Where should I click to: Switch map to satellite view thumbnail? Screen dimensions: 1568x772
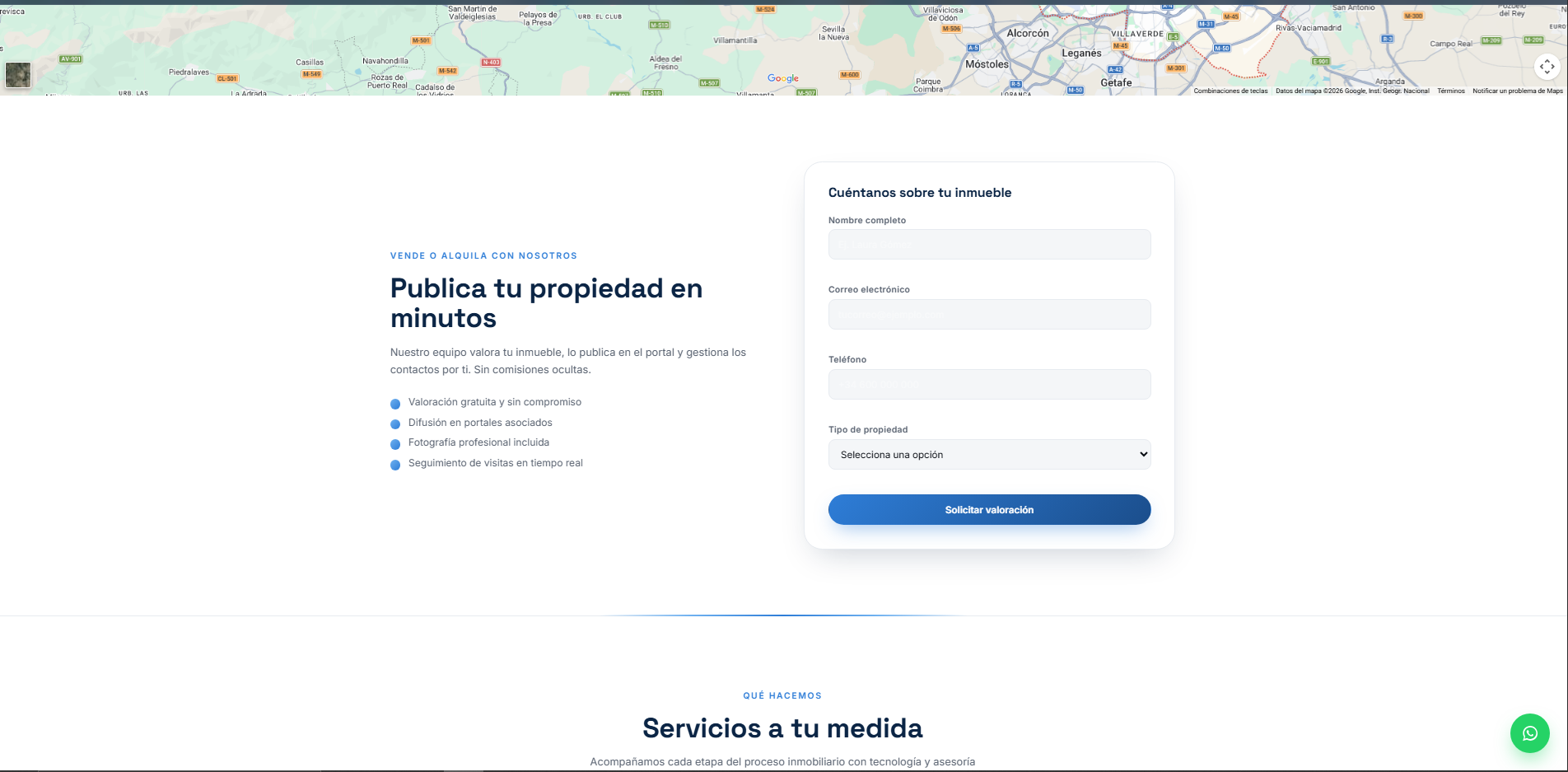pos(18,75)
